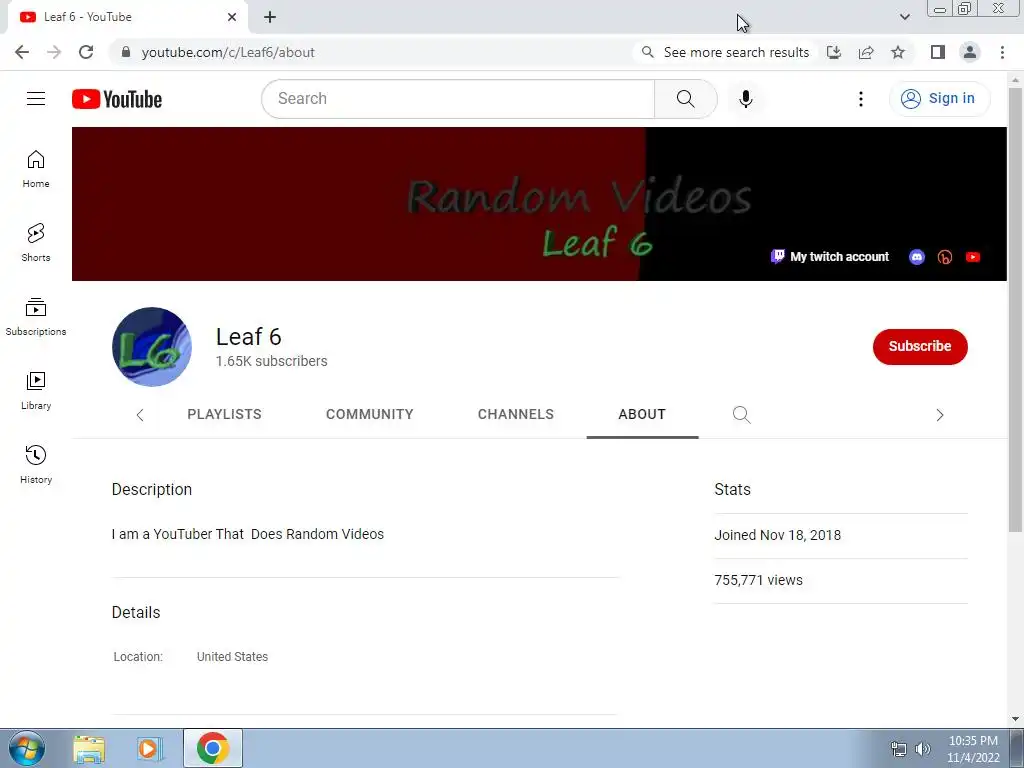1024x768 pixels.
Task: Open YouTube settings three-dot menu
Action: click(x=861, y=99)
